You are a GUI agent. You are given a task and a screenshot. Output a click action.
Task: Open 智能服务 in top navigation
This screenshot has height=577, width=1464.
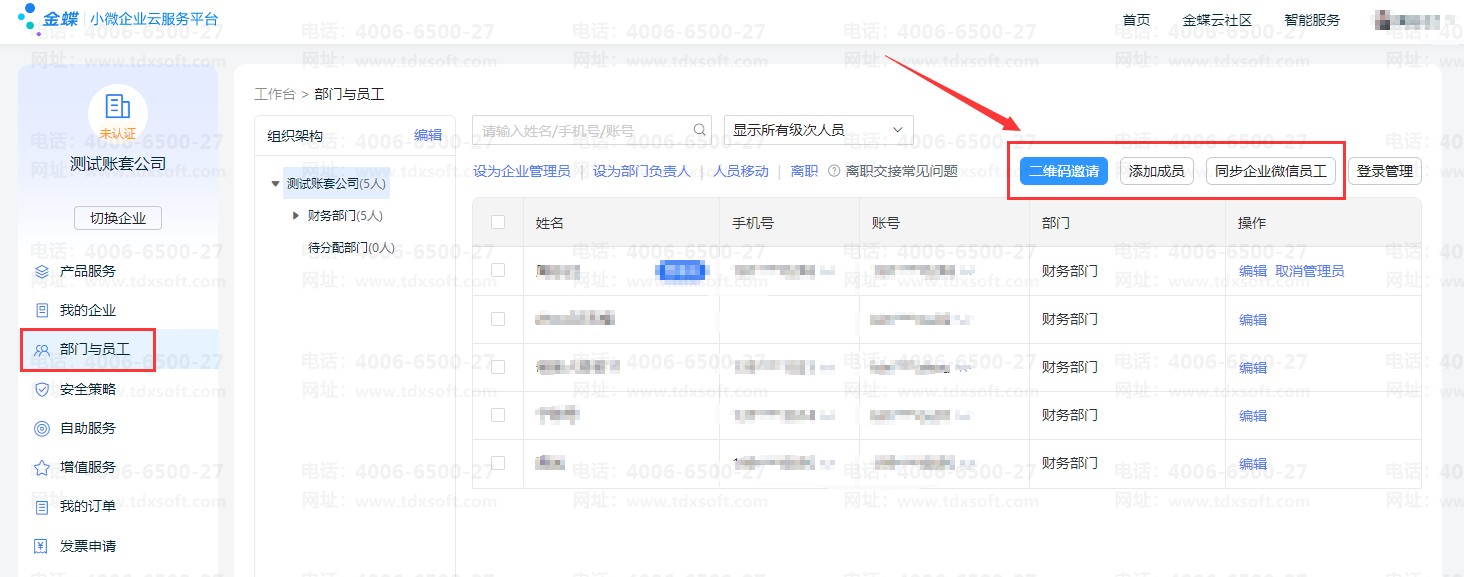tap(1312, 20)
